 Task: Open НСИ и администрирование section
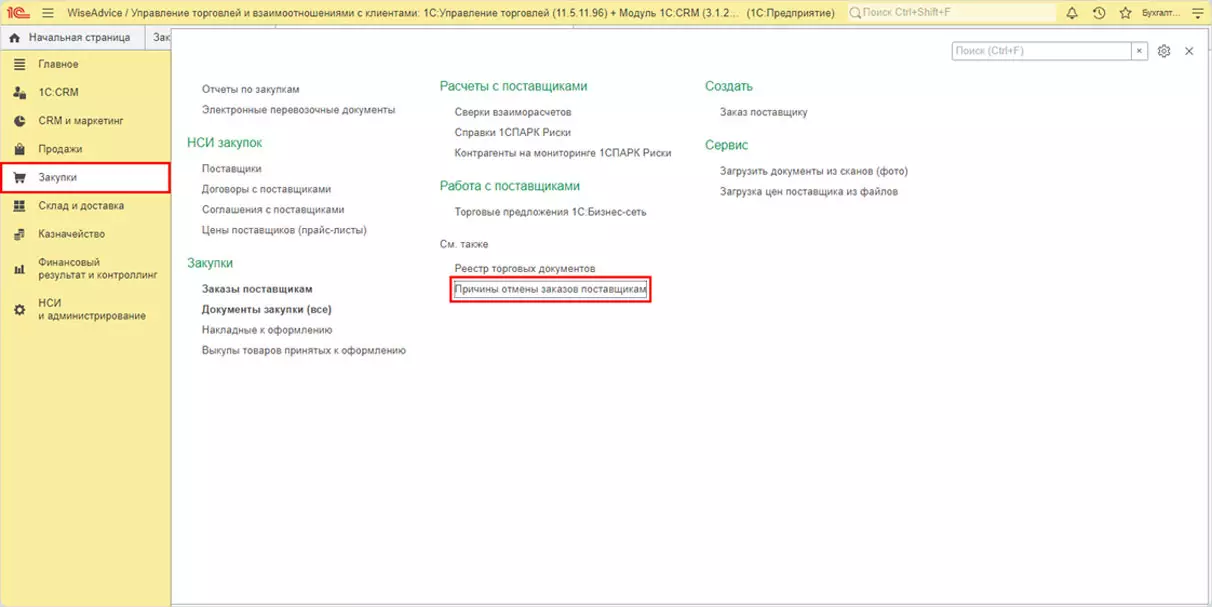pos(85,309)
